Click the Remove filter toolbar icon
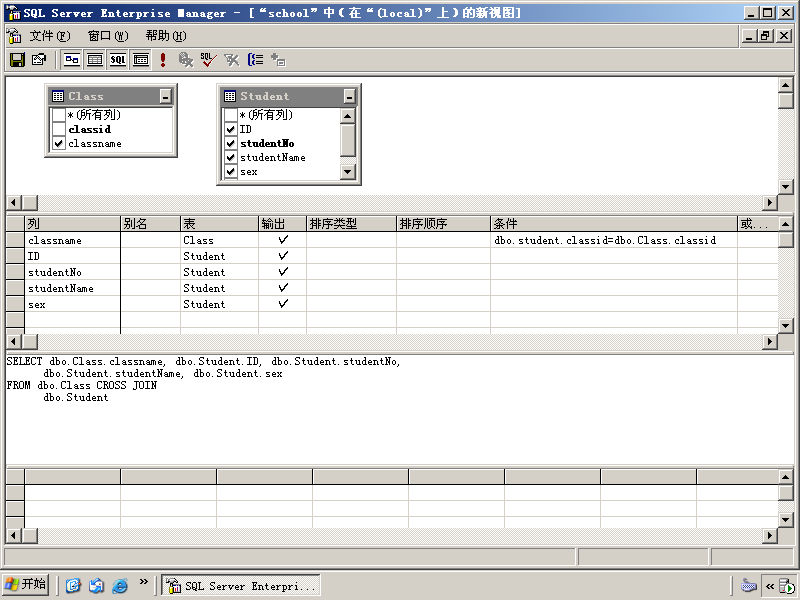 point(232,60)
